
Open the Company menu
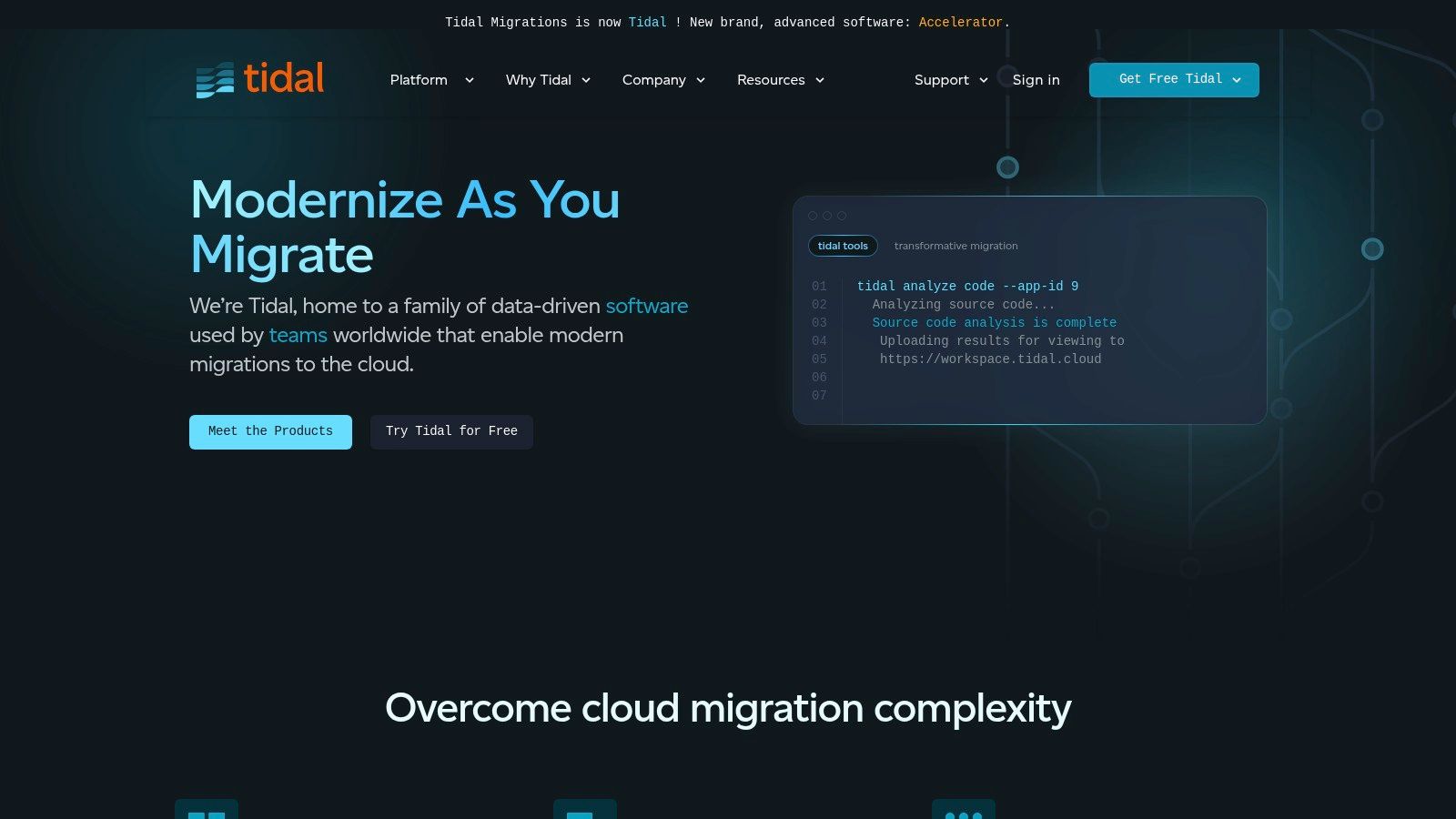click(x=663, y=80)
